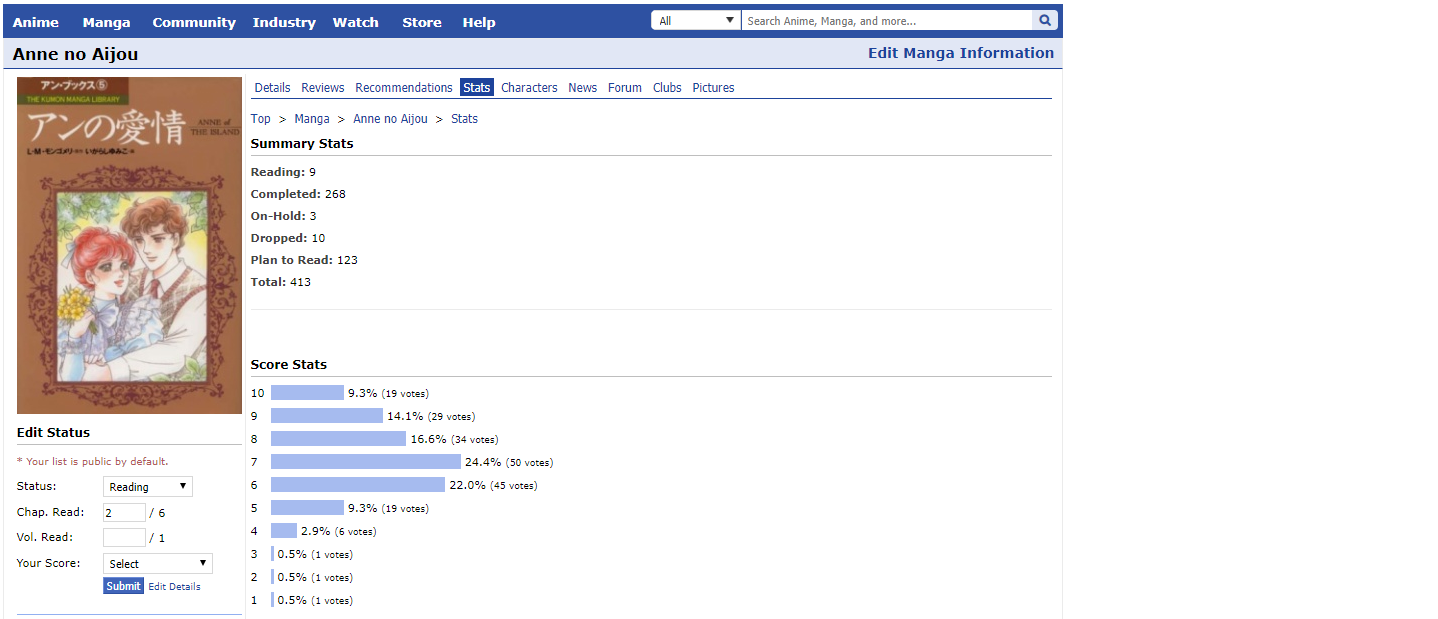The height and width of the screenshot is (619, 1438).
Task: Expand the Status dropdown set to Reading
Action: (147, 487)
